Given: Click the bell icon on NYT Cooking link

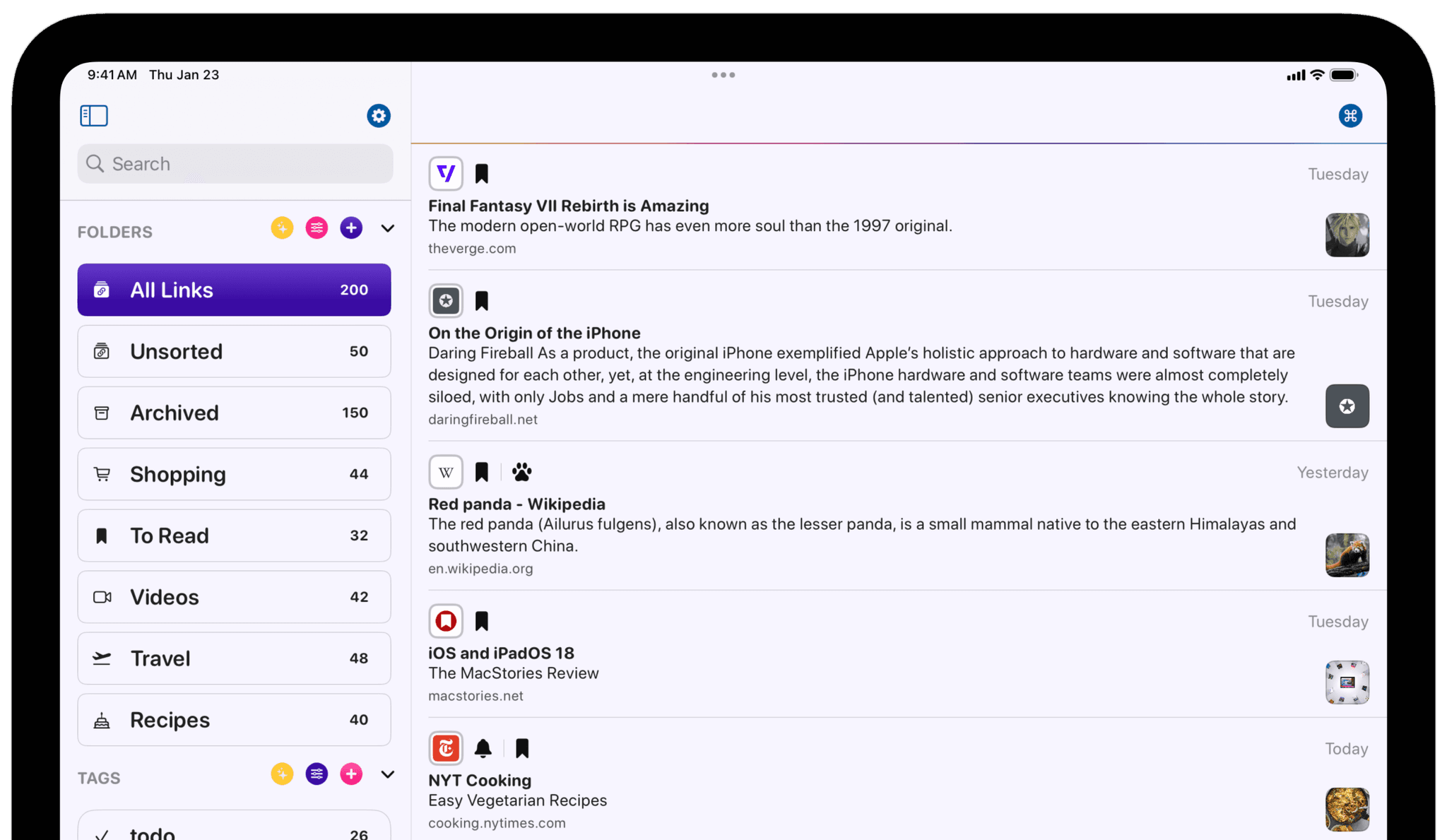Looking at the screenshot, I should point(483,748).
